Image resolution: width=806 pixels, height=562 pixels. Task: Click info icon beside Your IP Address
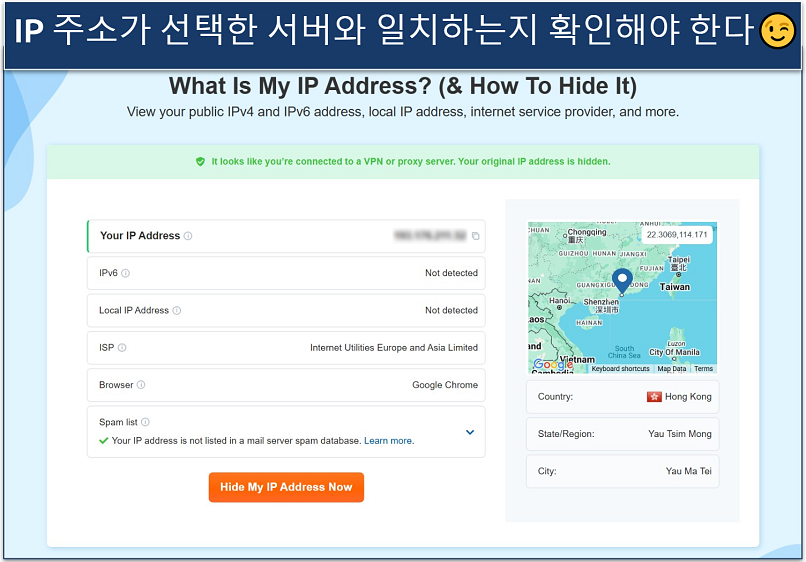point(188,236)
